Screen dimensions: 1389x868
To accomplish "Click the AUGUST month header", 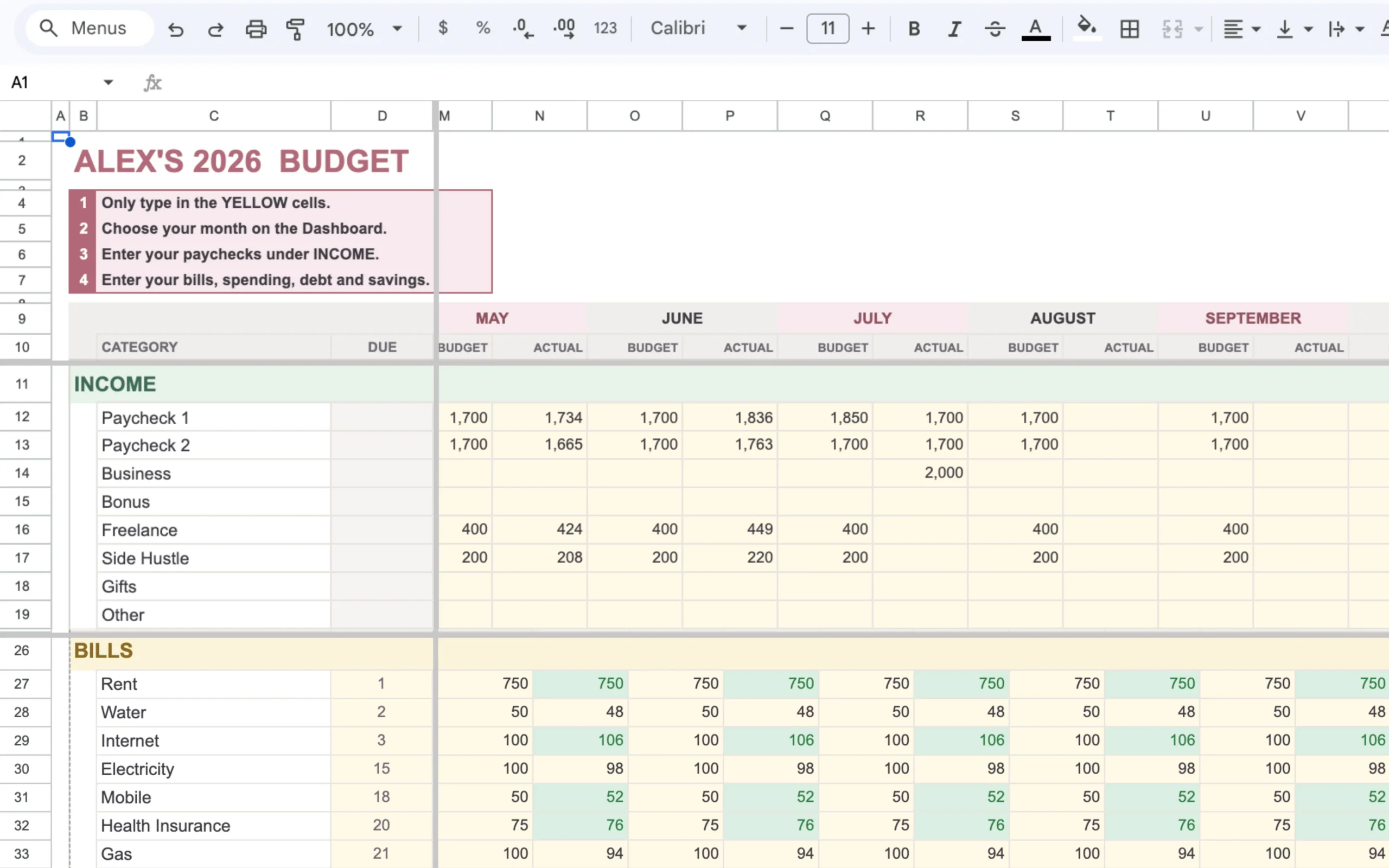I will [1062, 318].
